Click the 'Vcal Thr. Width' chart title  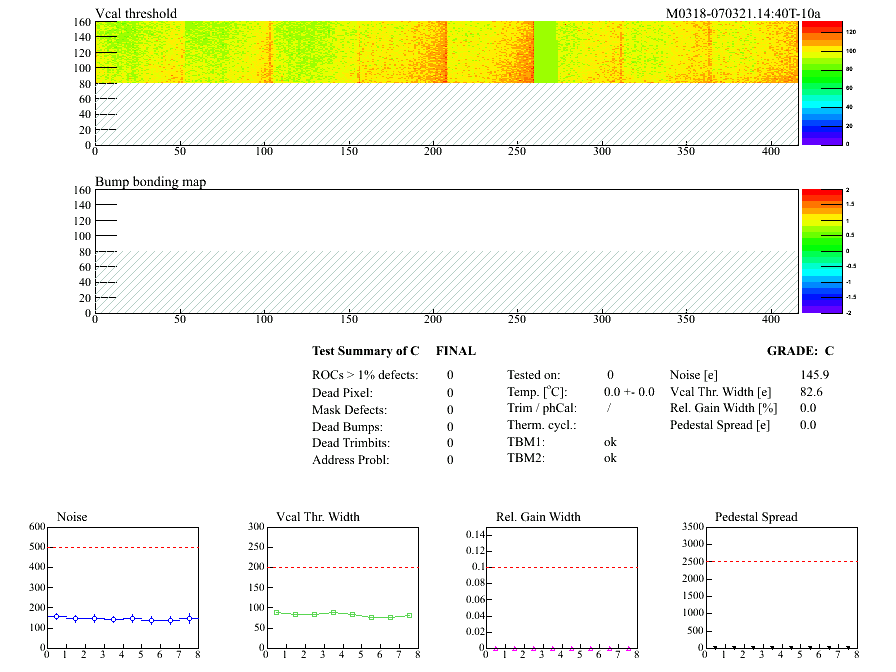tap(318, 517)
